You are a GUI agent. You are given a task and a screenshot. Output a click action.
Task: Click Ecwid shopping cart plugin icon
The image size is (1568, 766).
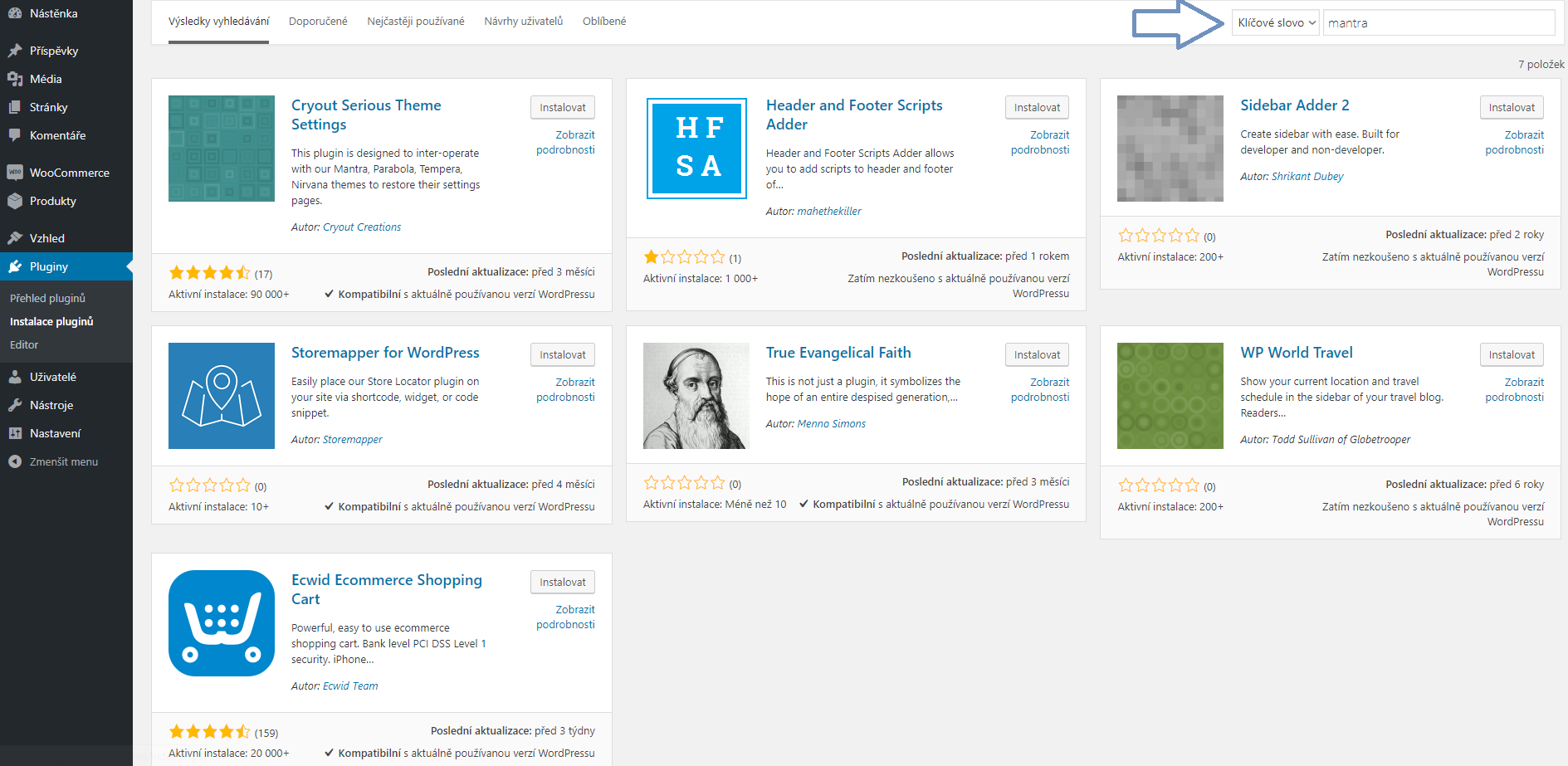(222, 623)
